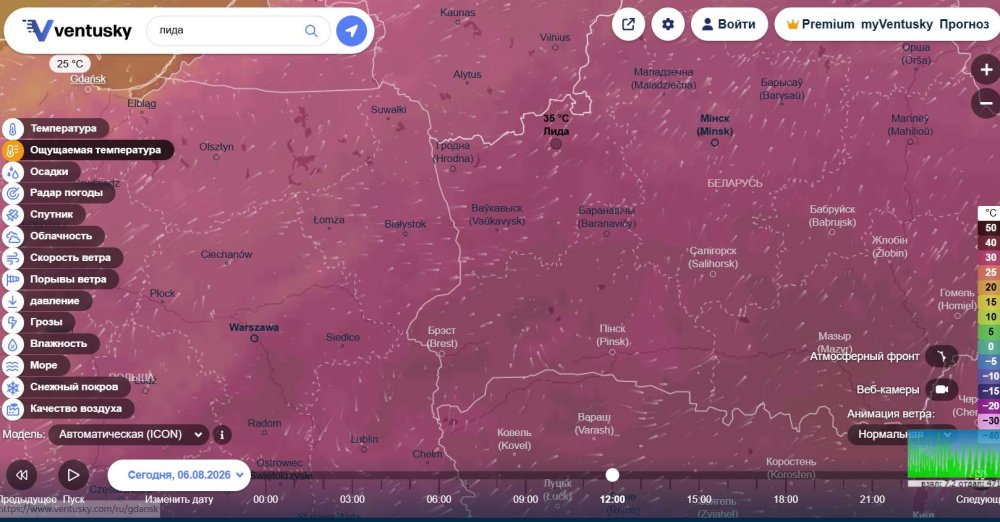
Task: Toggle Атмосферный фронт layer icon
Action: [941, 356]
